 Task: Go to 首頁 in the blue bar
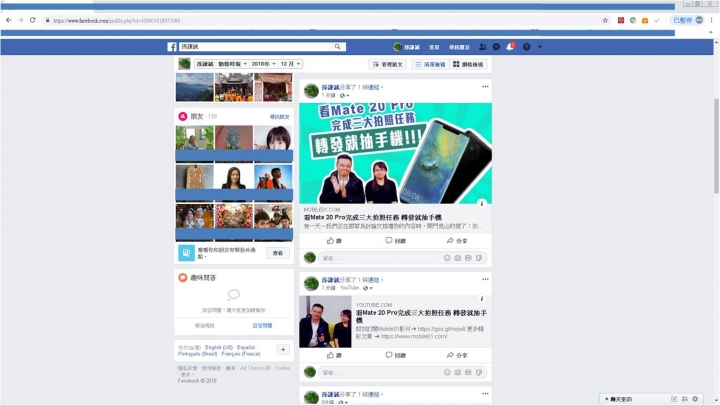(434, 47)
